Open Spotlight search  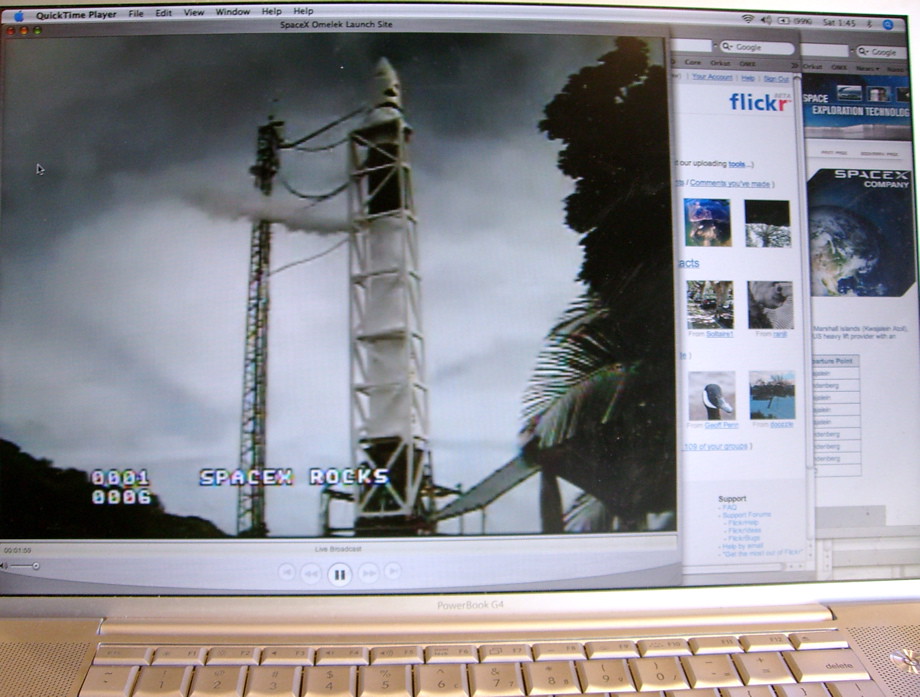point(888,25)
